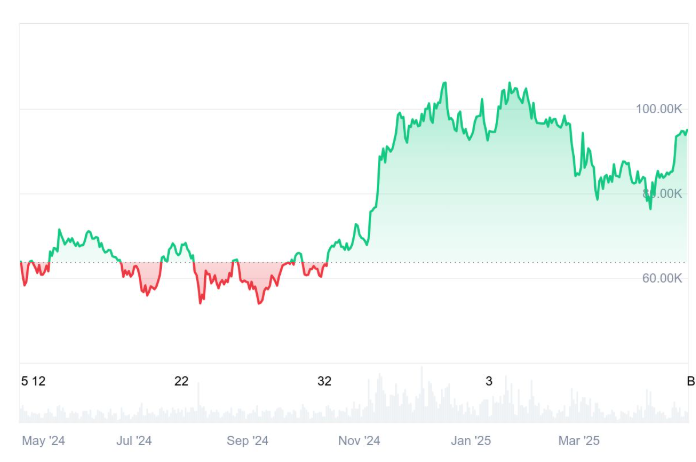Screen dimensions: 696x462
Task: Click the B marker at chart's right edge
Action: tap(689, 381)
